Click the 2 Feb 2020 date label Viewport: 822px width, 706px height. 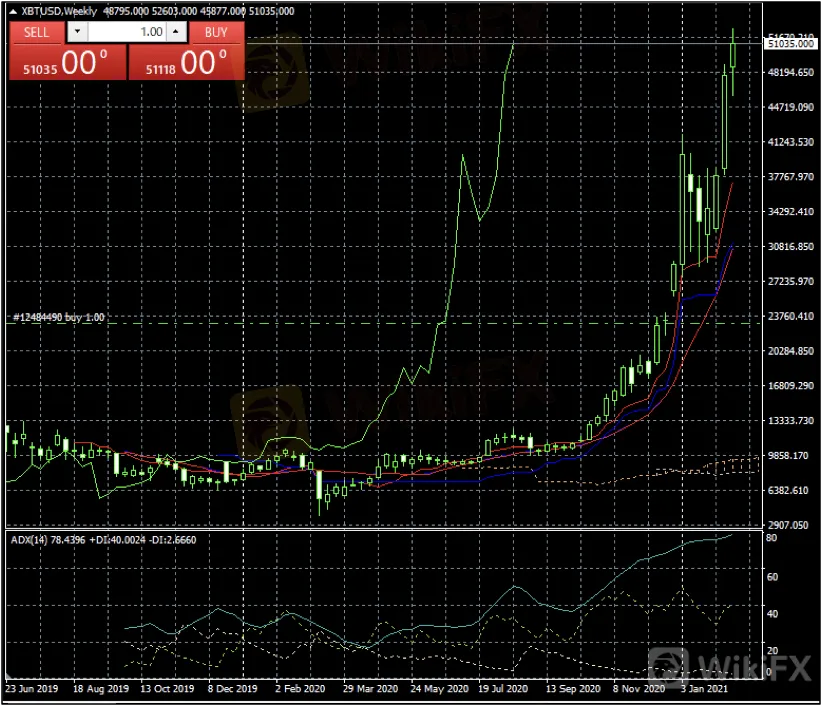click(300, 688)
